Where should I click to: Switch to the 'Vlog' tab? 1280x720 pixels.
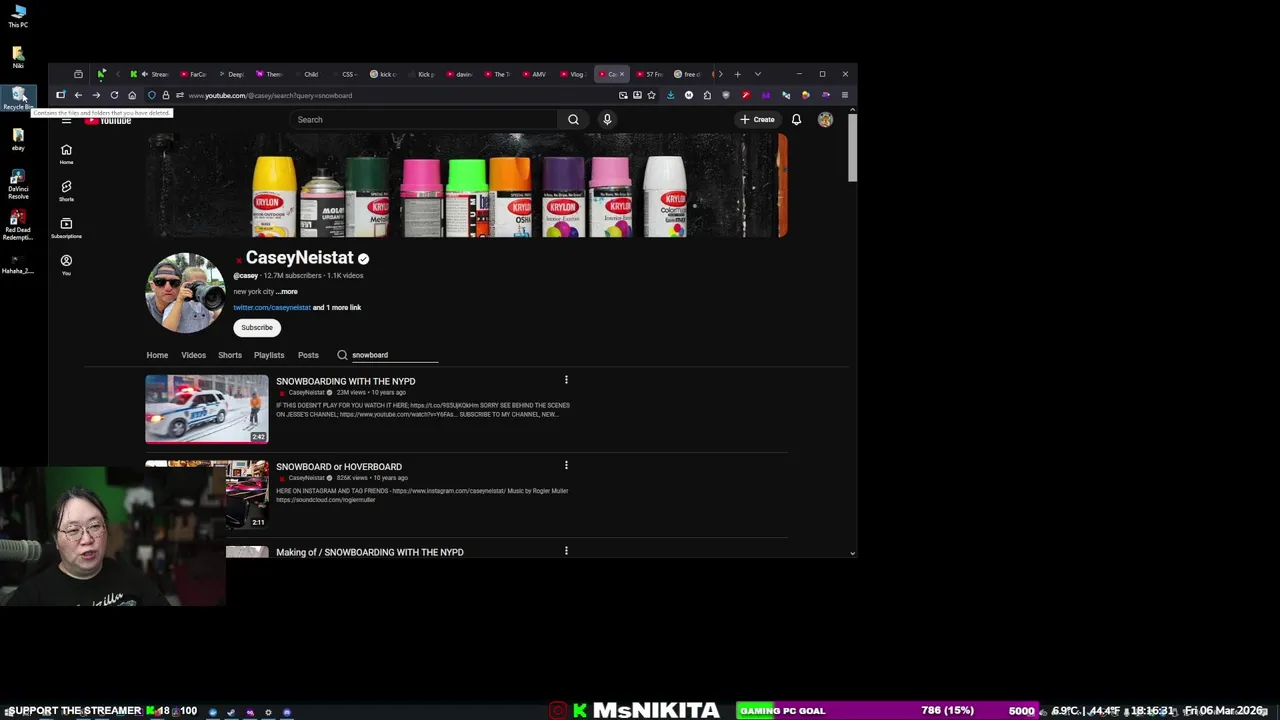[572, 74]
